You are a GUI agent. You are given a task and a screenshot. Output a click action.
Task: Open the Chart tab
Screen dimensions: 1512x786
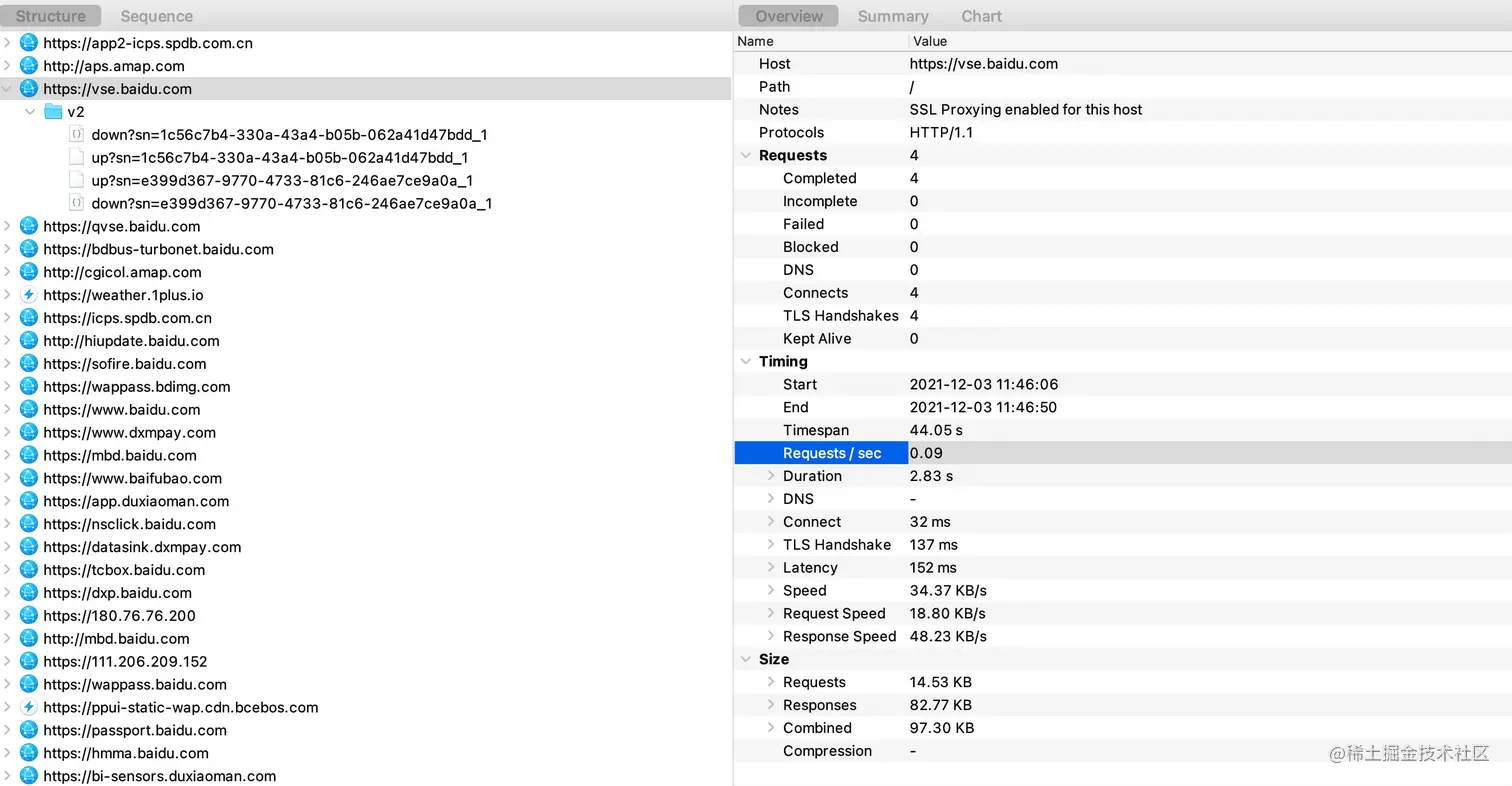tap(981, 16)
